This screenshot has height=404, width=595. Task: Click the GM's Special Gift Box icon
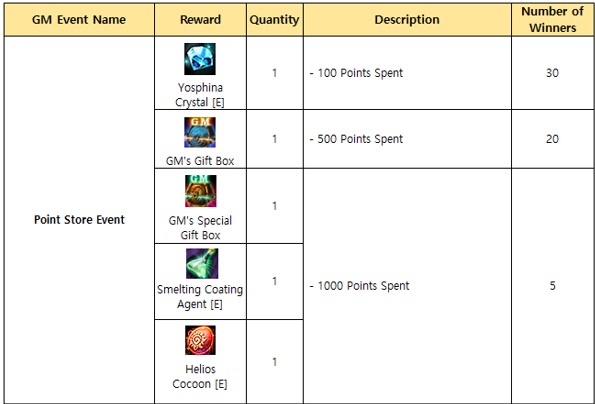[201, 191]
